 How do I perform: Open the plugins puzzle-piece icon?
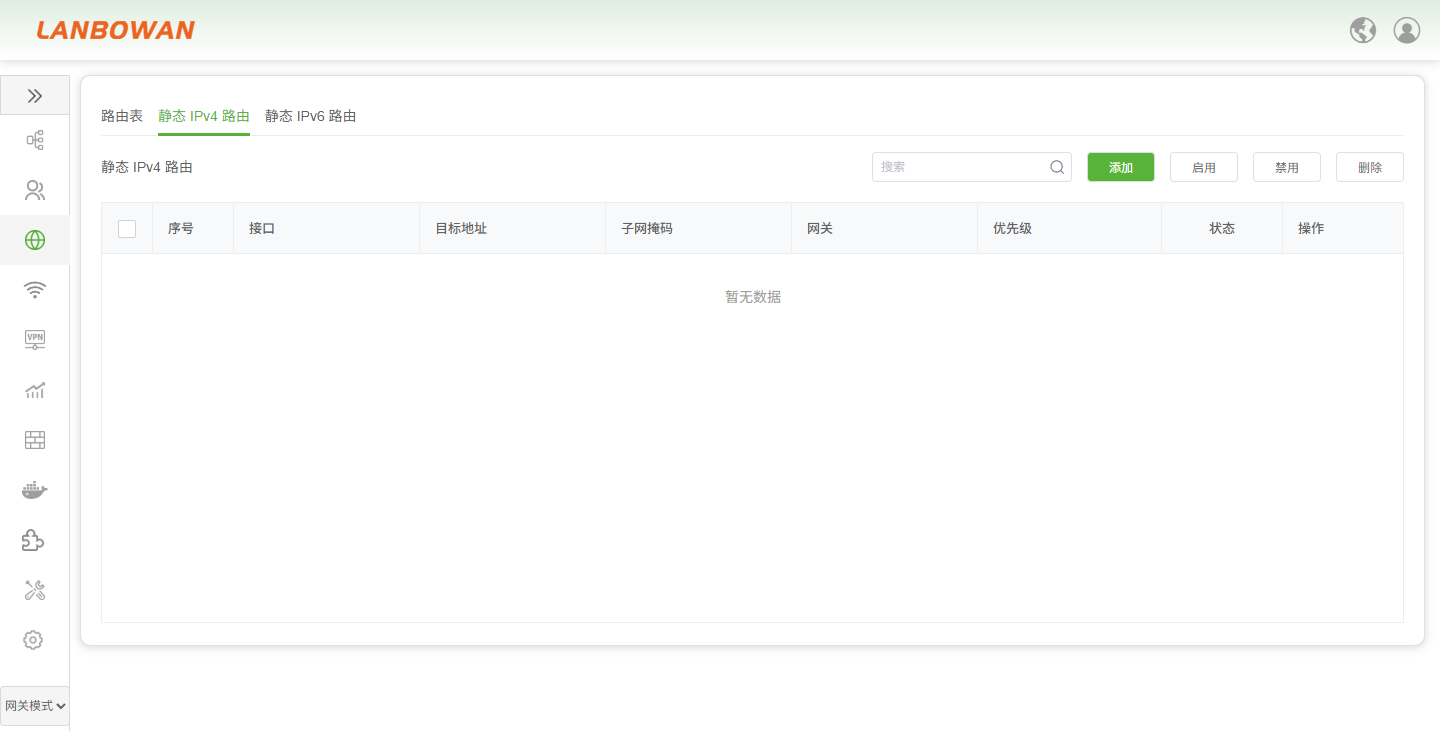click(35, 540)
